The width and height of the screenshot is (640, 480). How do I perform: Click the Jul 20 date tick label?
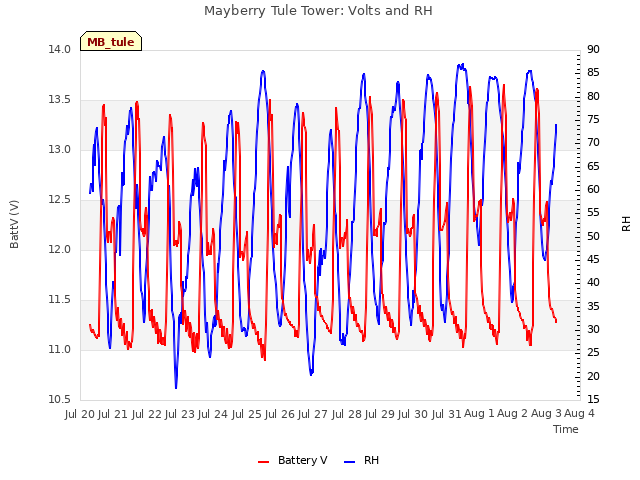(80, 414)
